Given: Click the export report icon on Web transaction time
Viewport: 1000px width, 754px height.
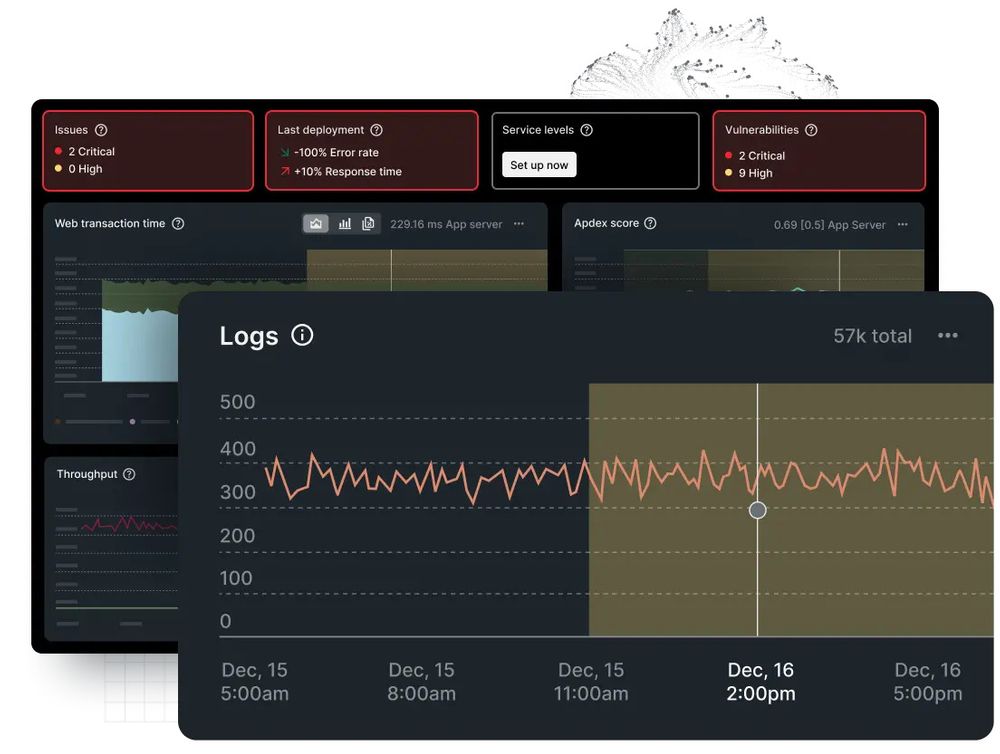Looking at the screenshot, I should (368, 223).
